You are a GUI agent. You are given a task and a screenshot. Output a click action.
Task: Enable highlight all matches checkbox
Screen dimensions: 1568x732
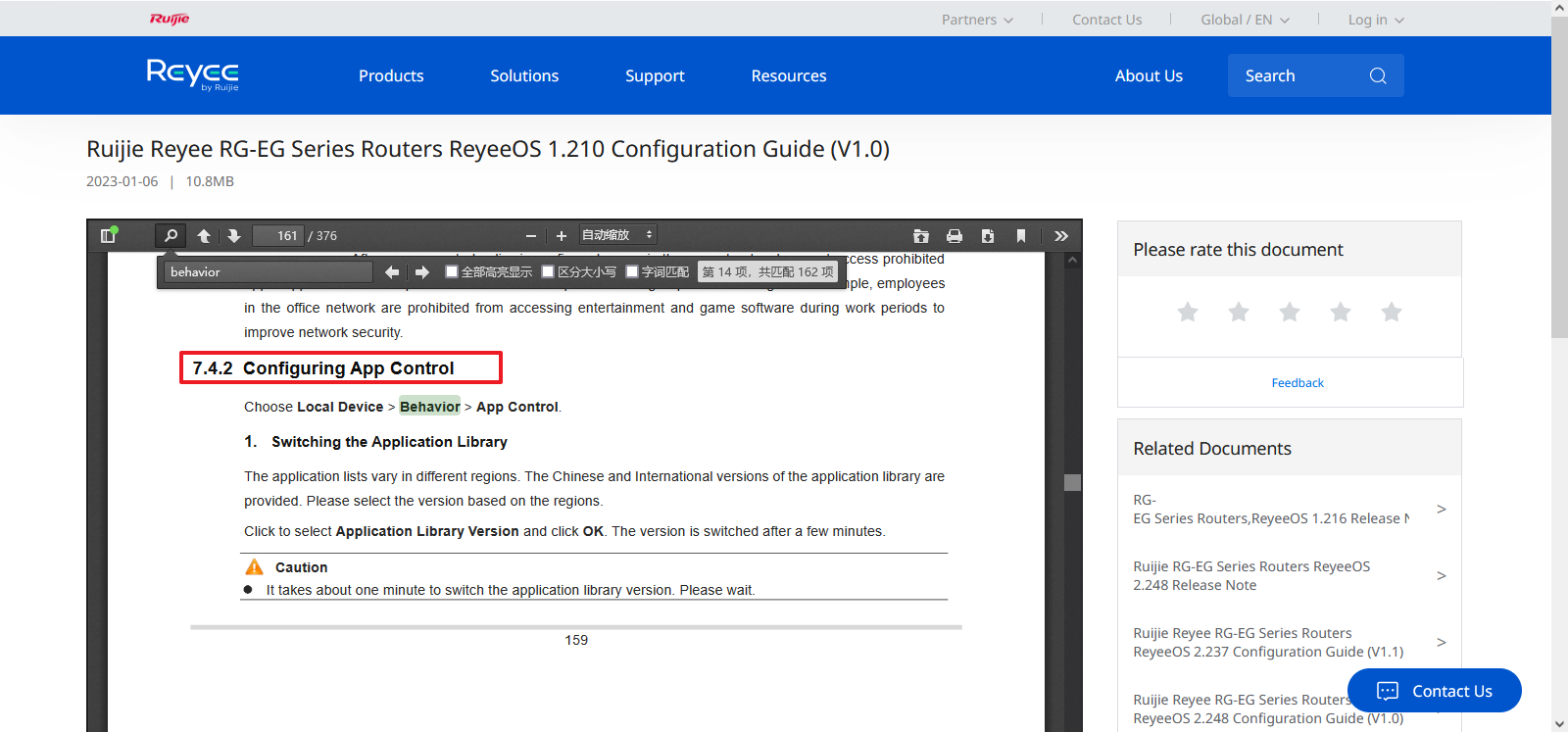pos(452,271)
